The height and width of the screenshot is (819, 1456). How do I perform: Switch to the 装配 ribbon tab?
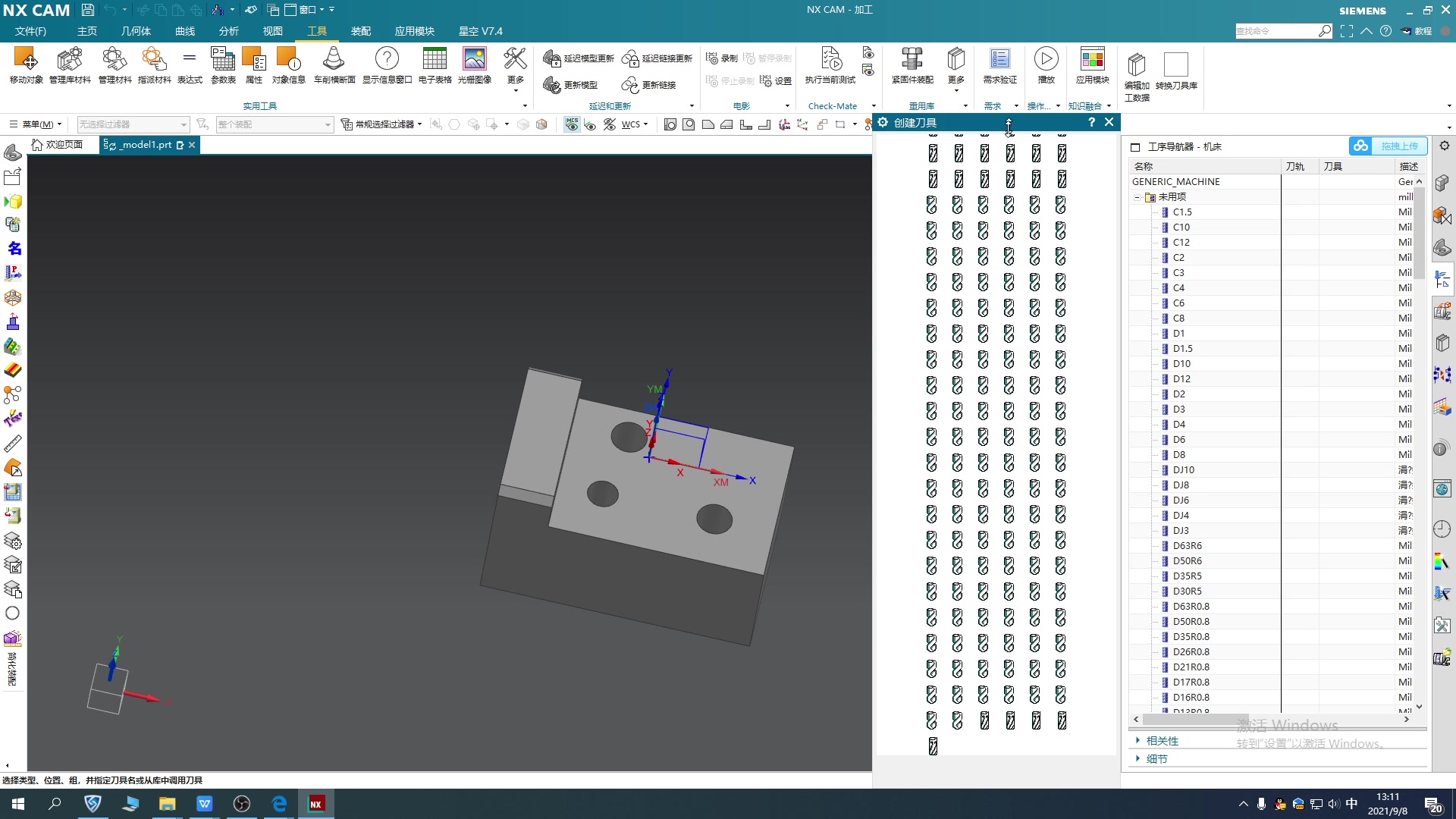pos(360,31)
